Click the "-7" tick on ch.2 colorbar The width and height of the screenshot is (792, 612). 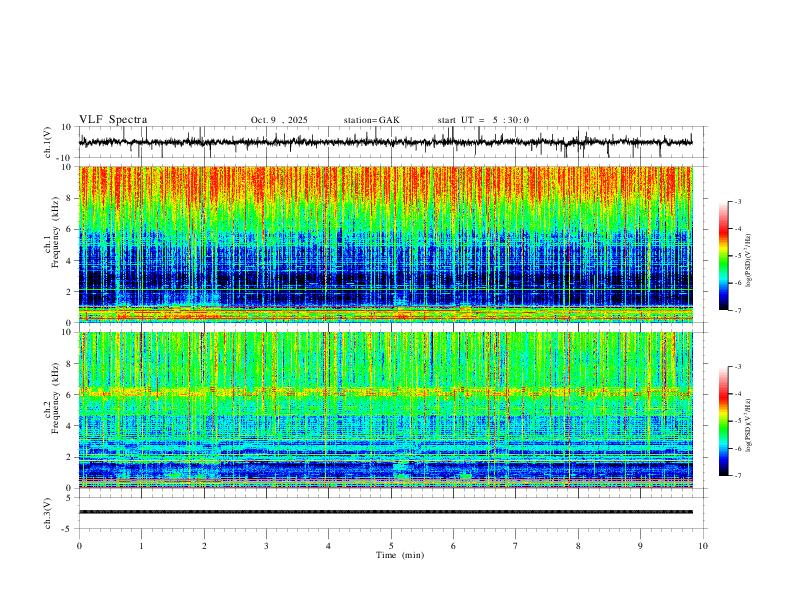click(x=738, y=476)
